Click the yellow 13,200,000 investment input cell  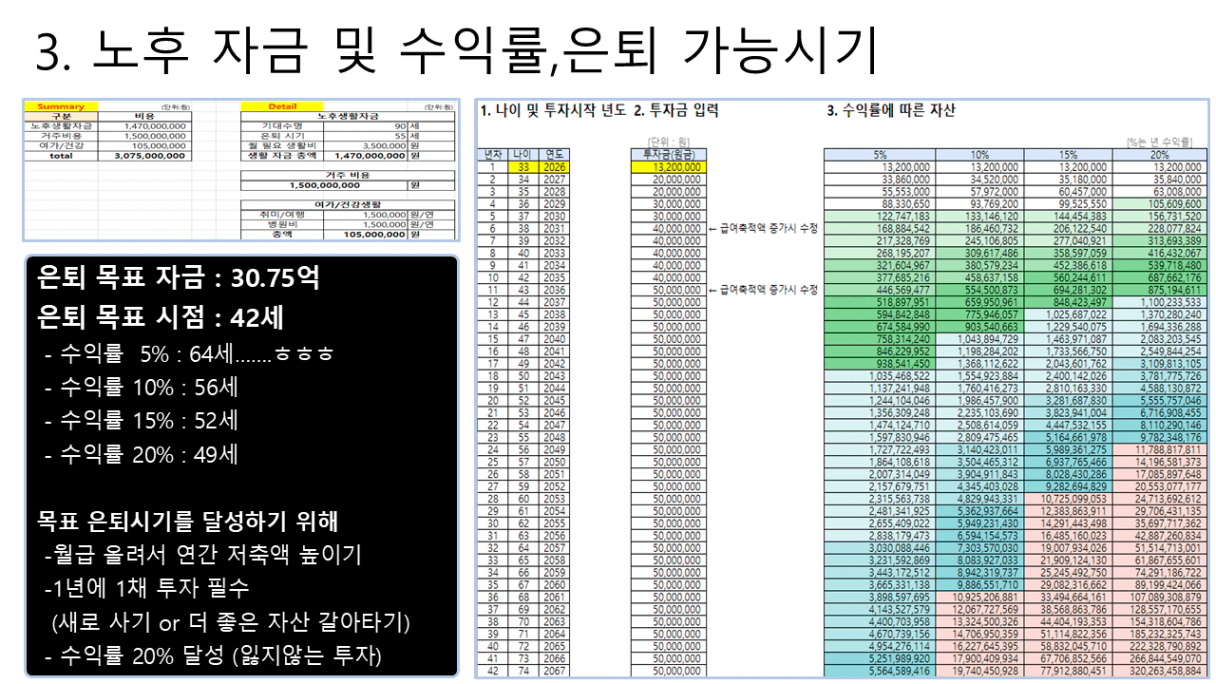click(668, 167)
